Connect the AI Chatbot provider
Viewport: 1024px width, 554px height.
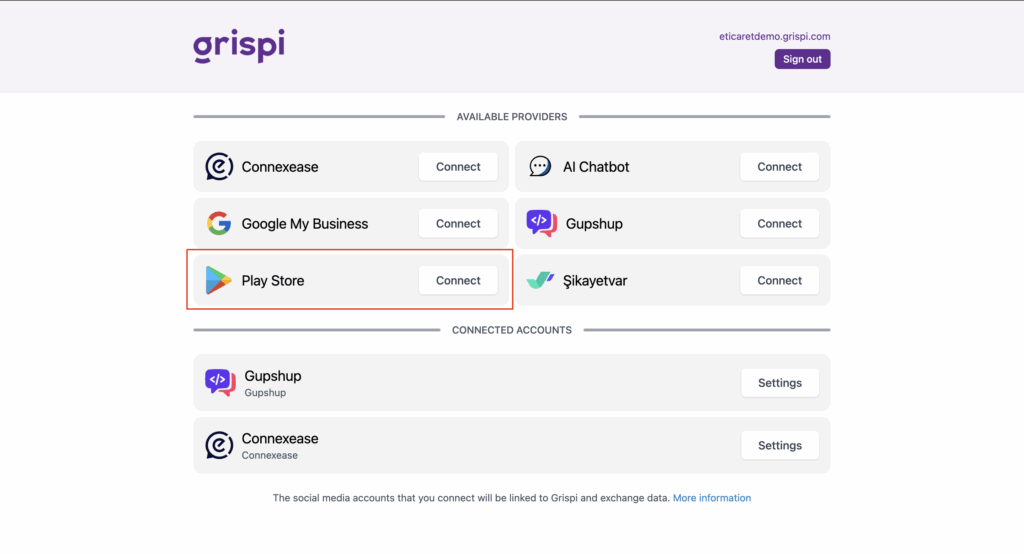779,167
